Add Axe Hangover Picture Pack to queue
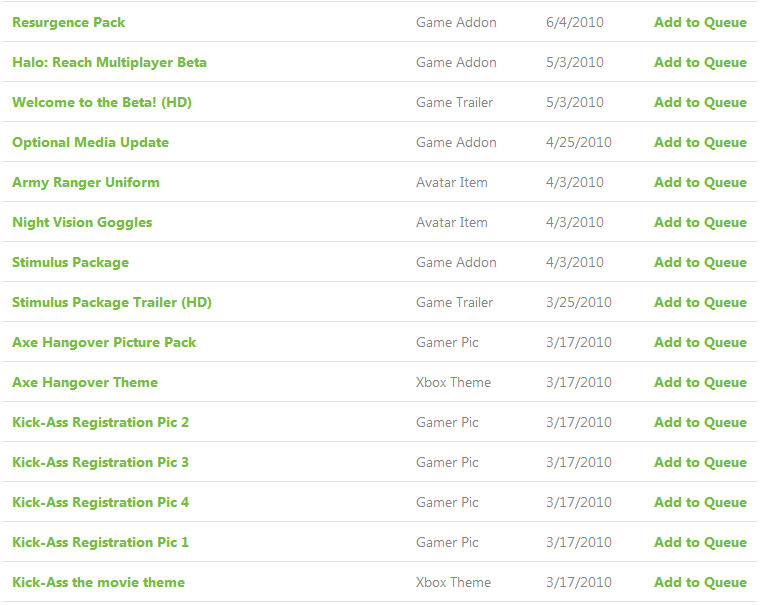Image resolution: width=769 pixels, height=605 pixels. click(700, 342)
